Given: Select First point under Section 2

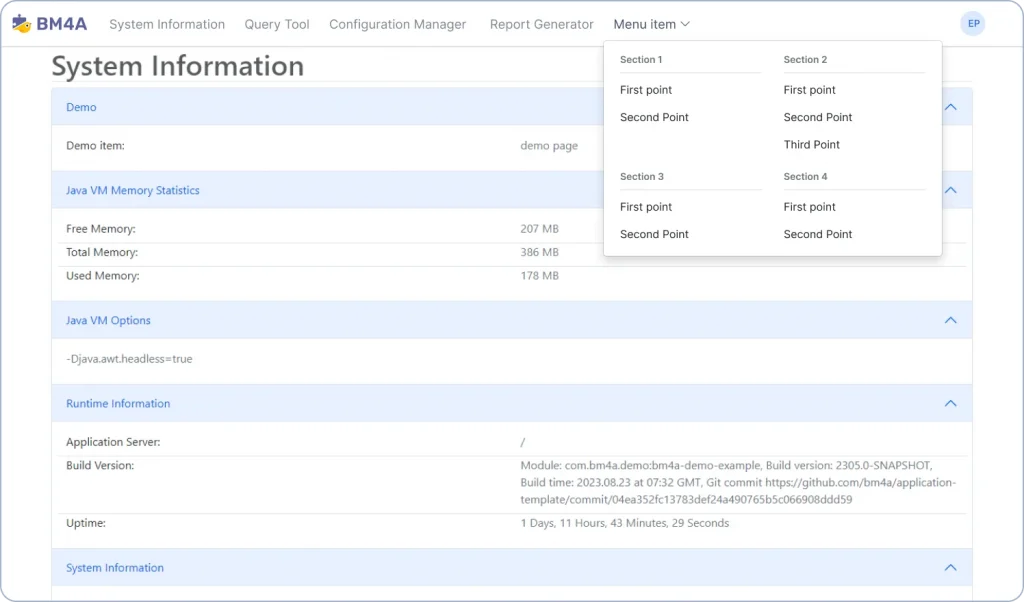Looking at the screenshot, I should 810,90.
